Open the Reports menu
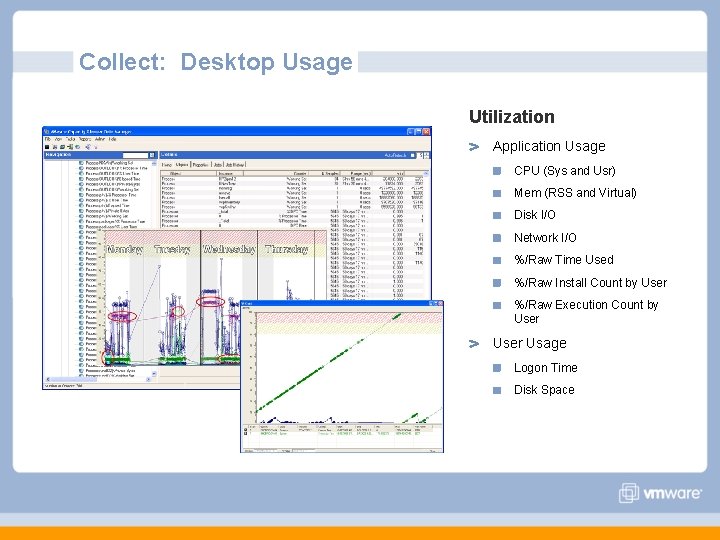The height and width of the screenshot is (540, 720). pos(85,139)
